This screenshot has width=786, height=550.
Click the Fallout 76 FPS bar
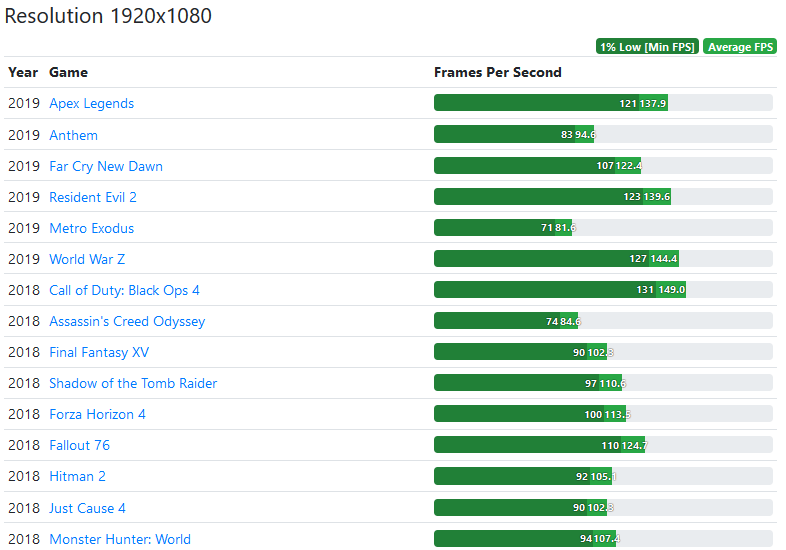pos(603,445)
